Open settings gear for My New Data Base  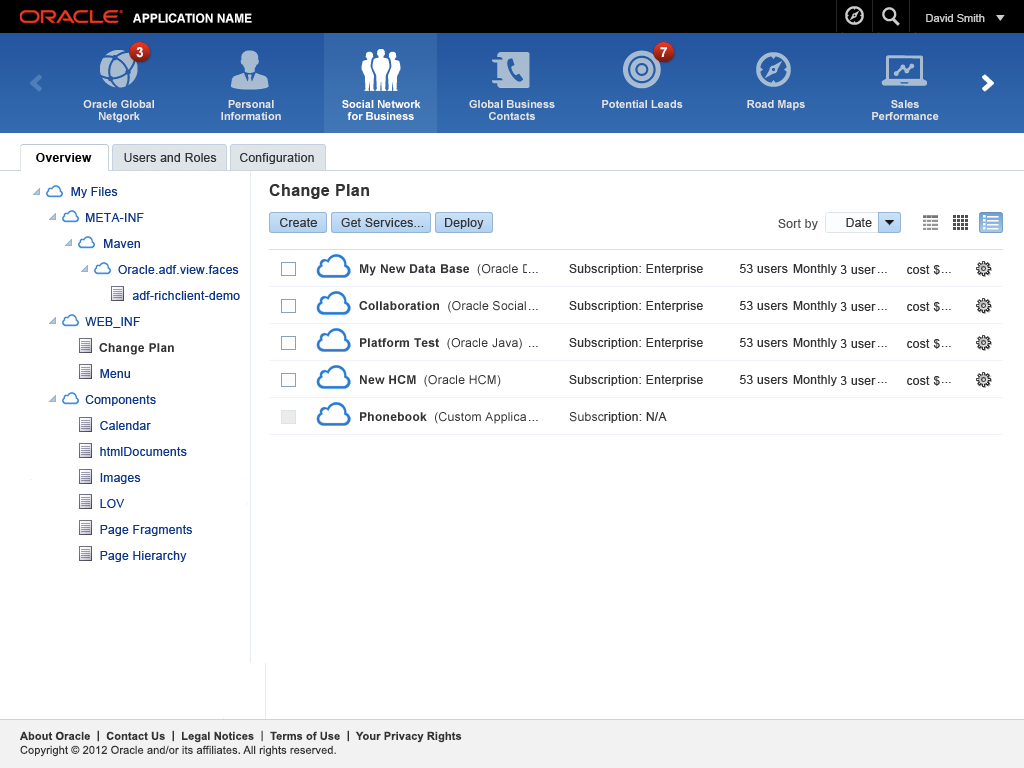(984, 268)
